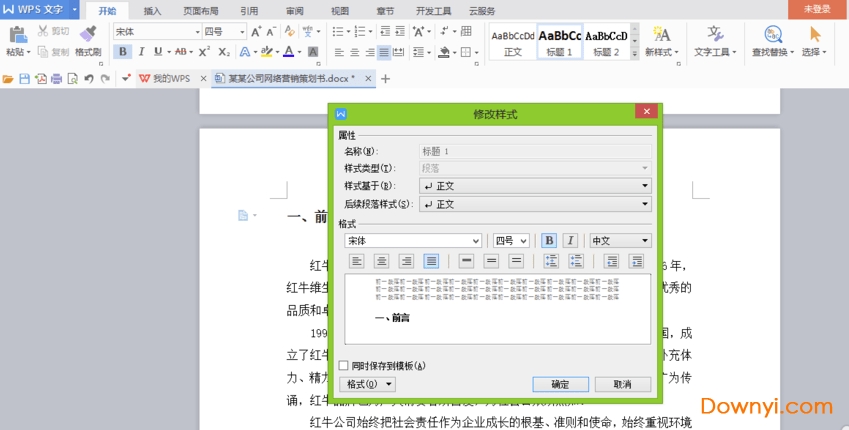The image size is (849, 430).
Task: Toggle Italic in ribbon font group
Action: point(141,51)
